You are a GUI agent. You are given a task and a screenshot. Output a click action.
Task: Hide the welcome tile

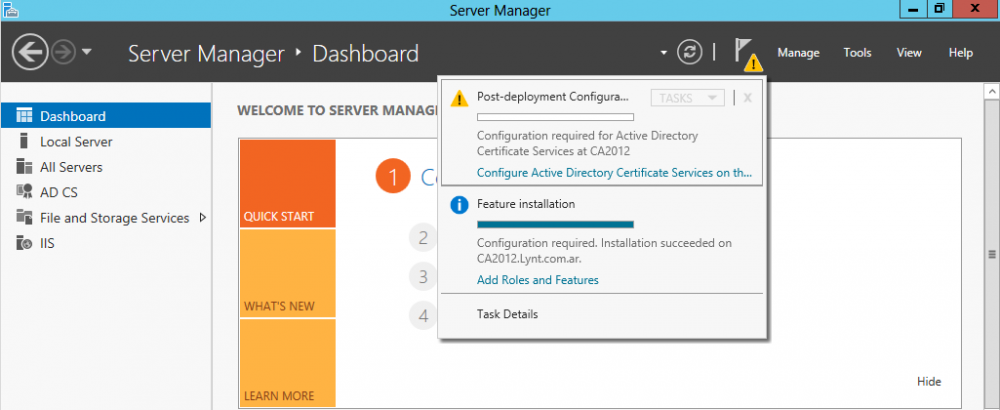929,382
